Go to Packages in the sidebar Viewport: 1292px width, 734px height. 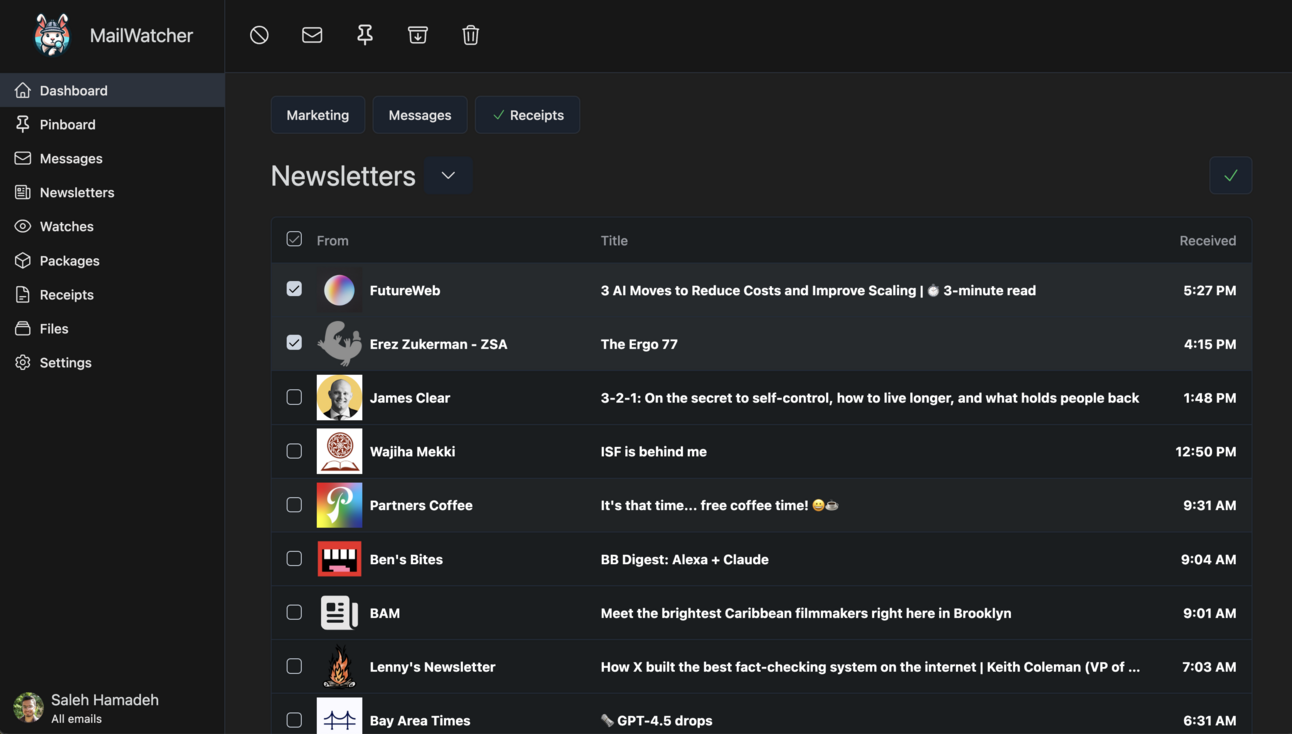pyautogui.click(x=112, y=260)
